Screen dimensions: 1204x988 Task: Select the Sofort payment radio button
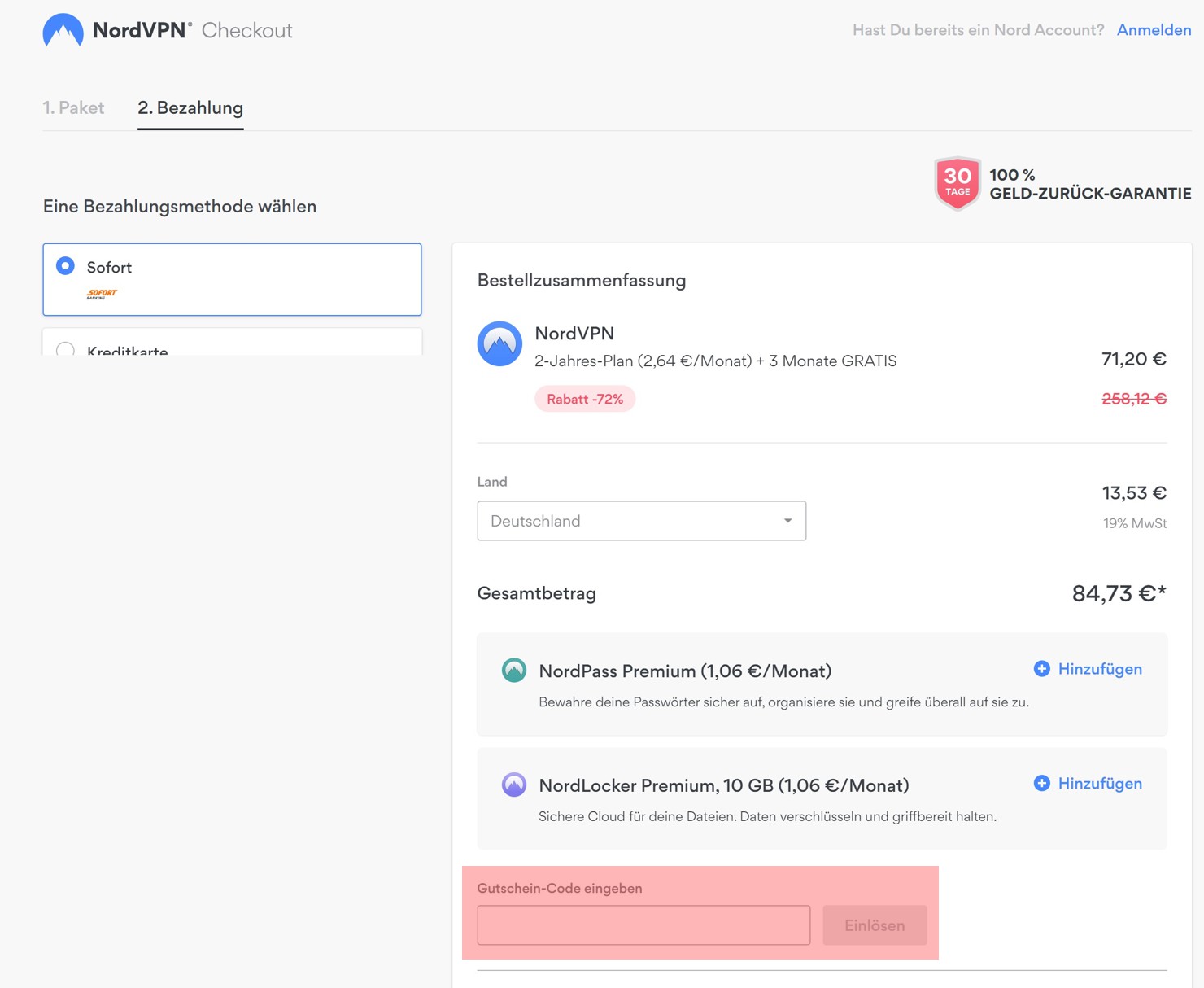click(65, 266)
